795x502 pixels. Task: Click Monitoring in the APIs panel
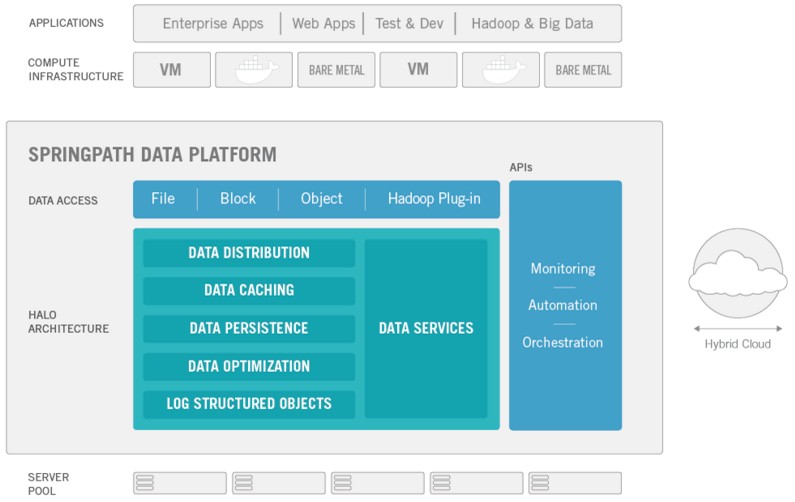tap(563, 269)
